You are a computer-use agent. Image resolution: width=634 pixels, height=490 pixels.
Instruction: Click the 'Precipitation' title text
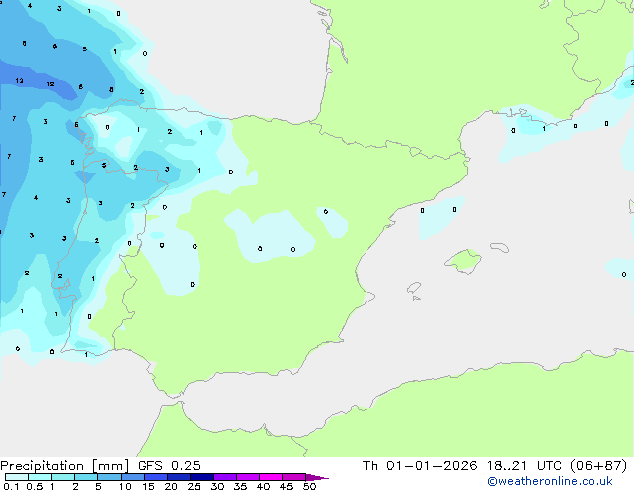[42, 466]
